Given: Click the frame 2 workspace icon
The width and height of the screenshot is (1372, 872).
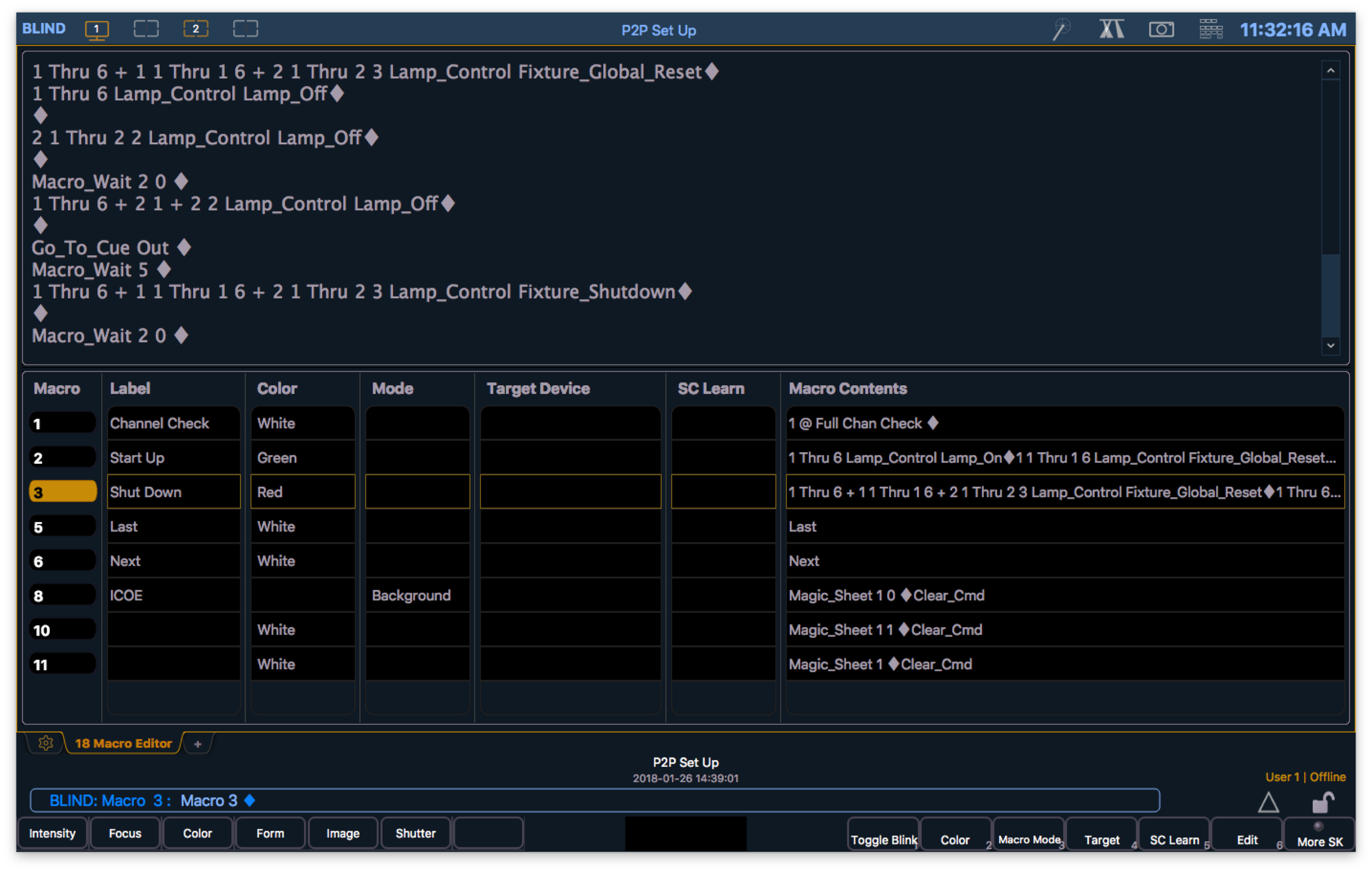Looking at the screenshot, I should (x=195, y=29).
